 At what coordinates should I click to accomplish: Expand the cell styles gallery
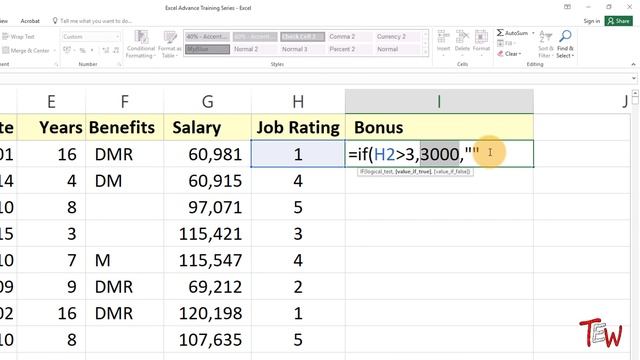coord(426,53)
